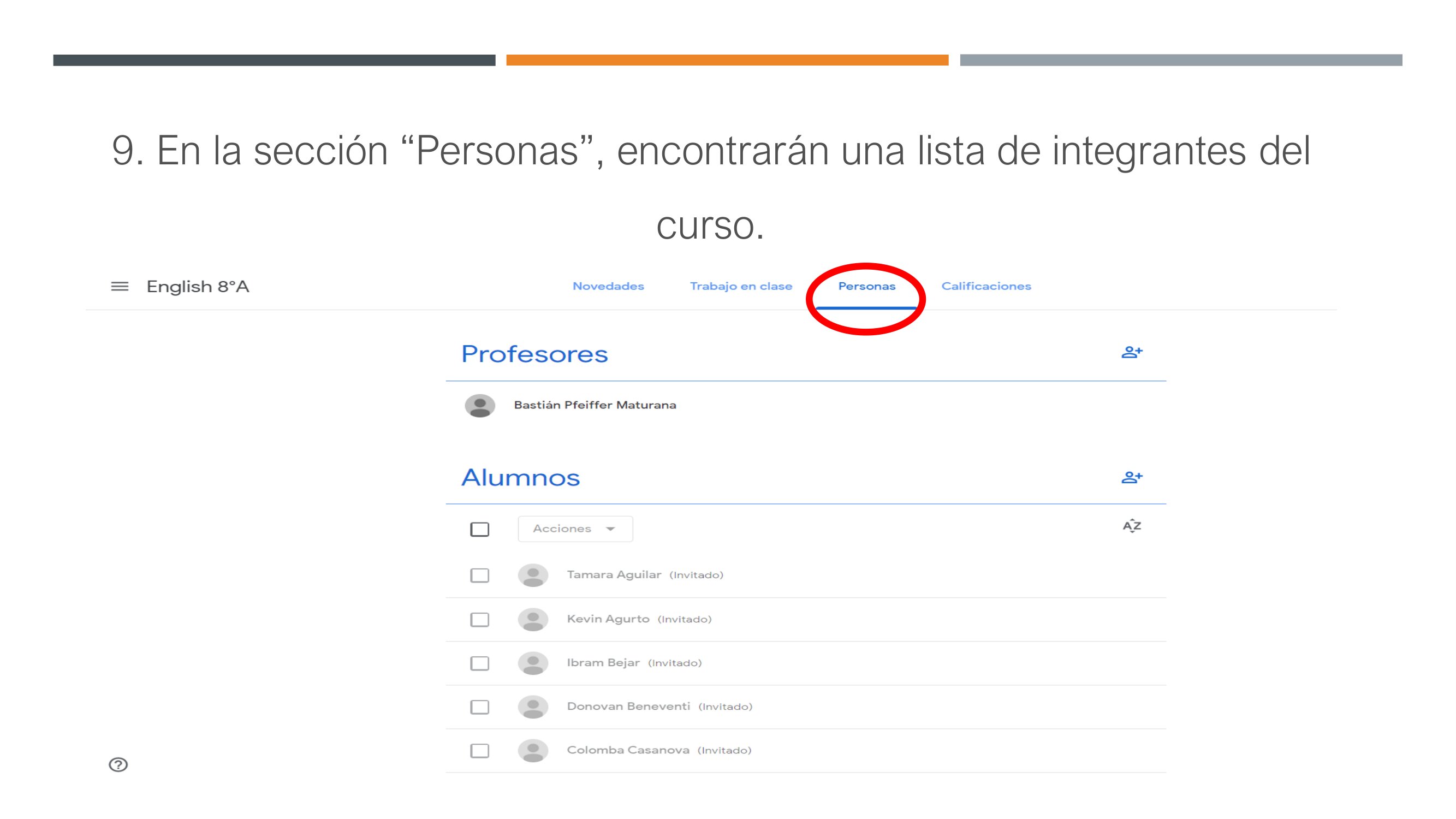Open the help question mark icon

tap(118, 765)
